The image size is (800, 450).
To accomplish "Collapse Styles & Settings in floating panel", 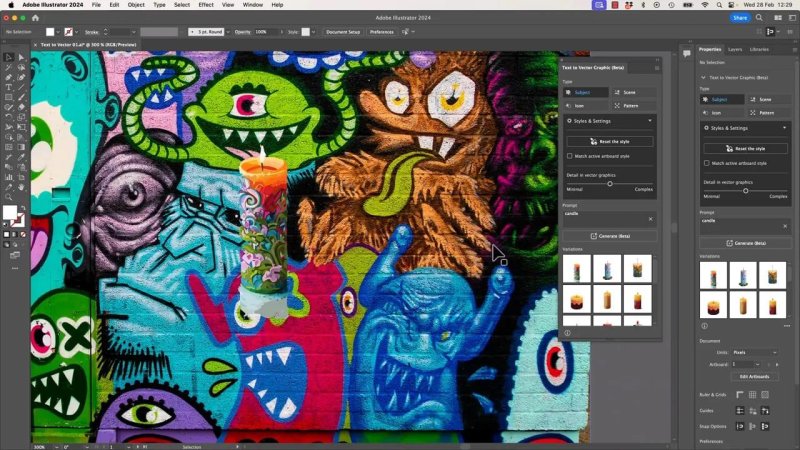I will coord(649,121).
